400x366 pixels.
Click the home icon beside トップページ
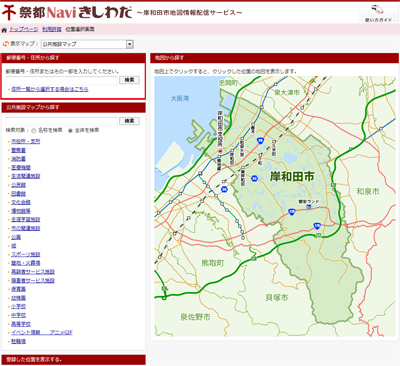pos(4,30)
